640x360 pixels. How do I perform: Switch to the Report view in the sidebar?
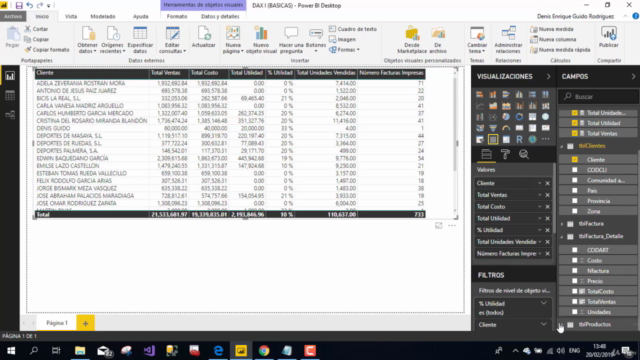(x=10, y=76)
